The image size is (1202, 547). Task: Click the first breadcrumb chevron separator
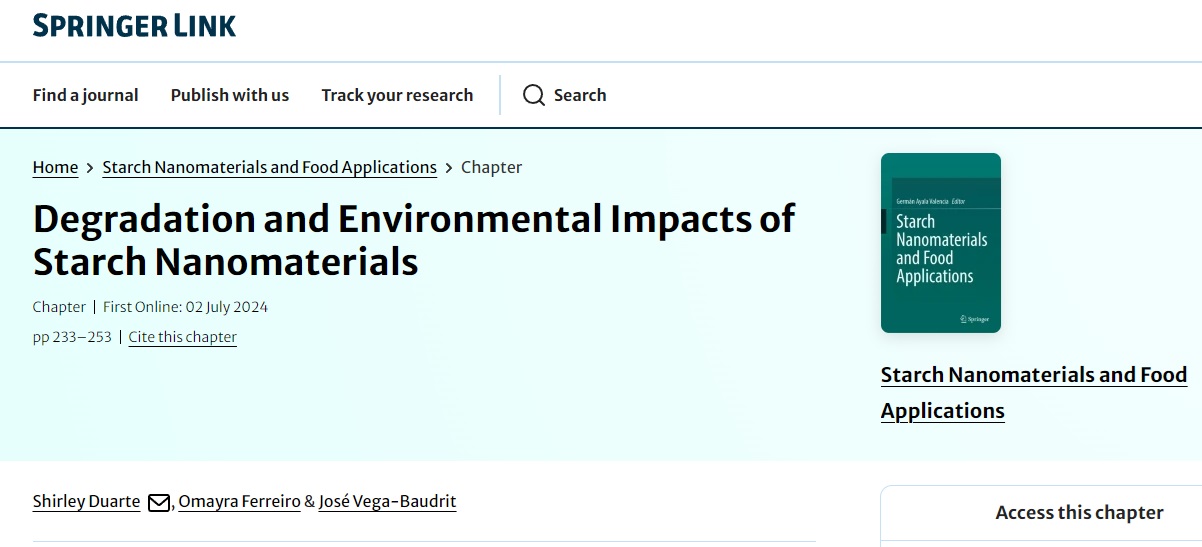pyautogui.click(x=90, y=167)
